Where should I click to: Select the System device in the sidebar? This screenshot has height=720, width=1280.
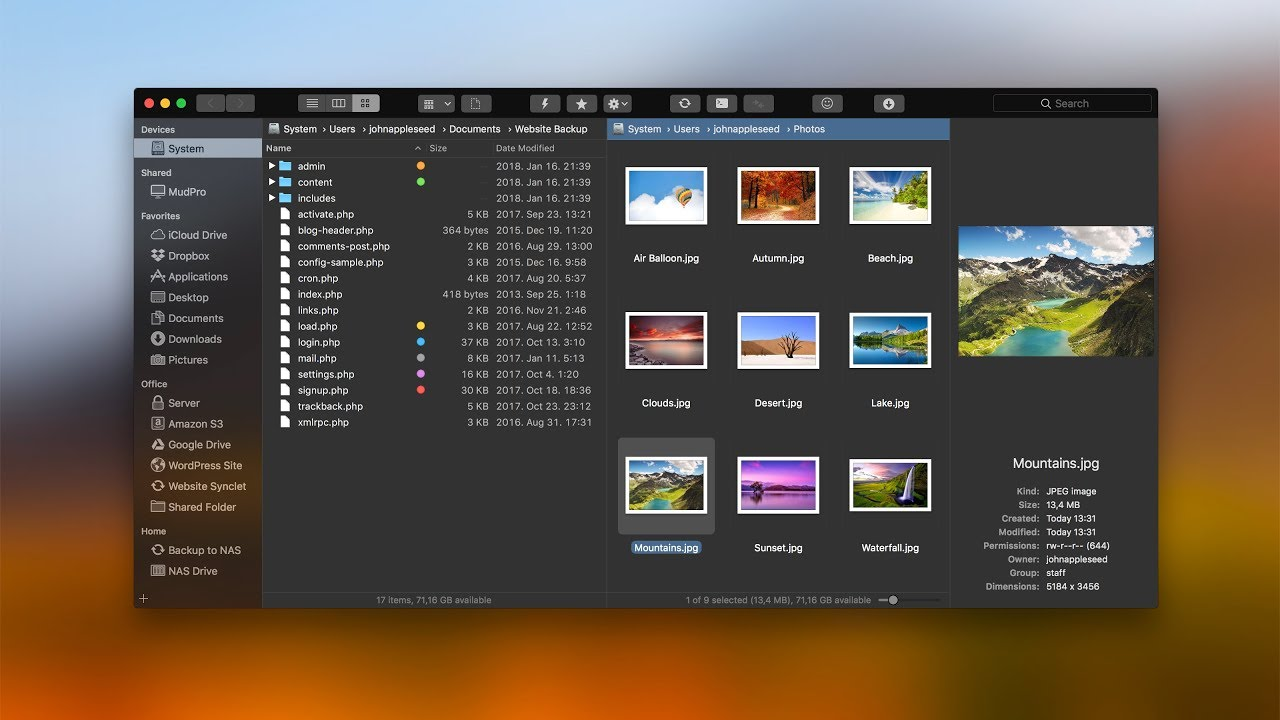tap(198, 148)
